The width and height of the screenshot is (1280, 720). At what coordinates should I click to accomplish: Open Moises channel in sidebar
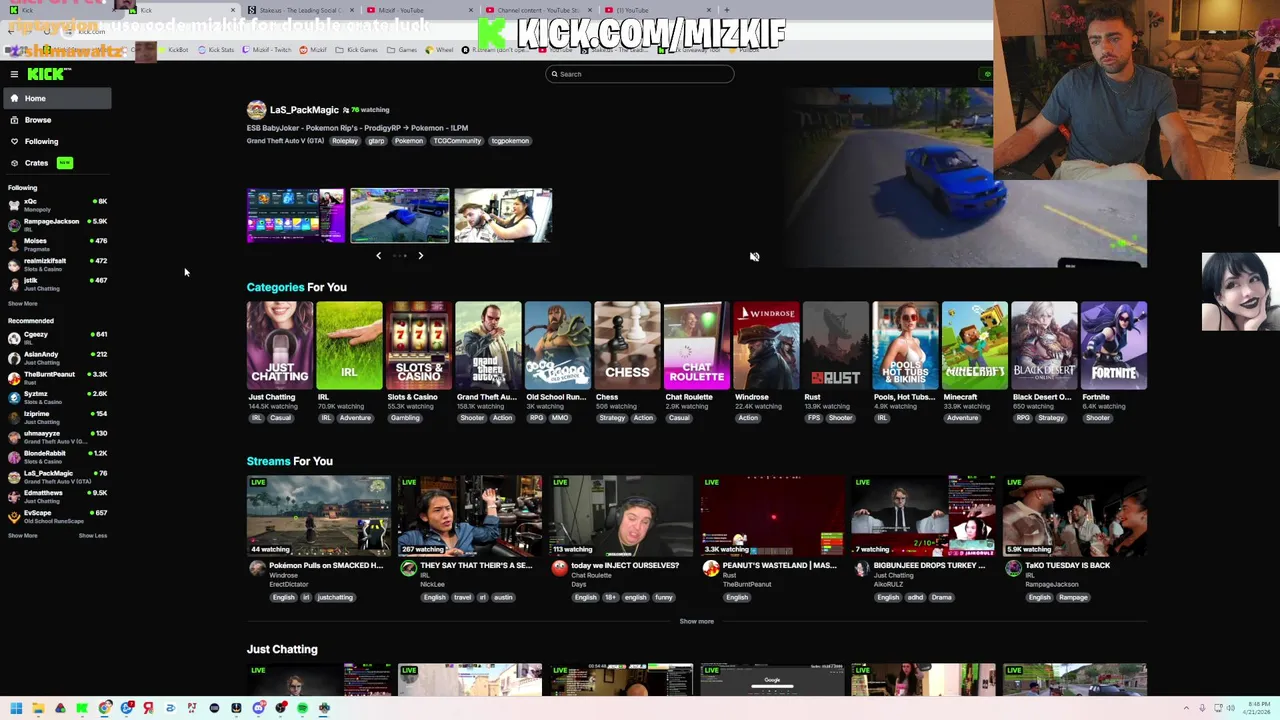[56, 244]
